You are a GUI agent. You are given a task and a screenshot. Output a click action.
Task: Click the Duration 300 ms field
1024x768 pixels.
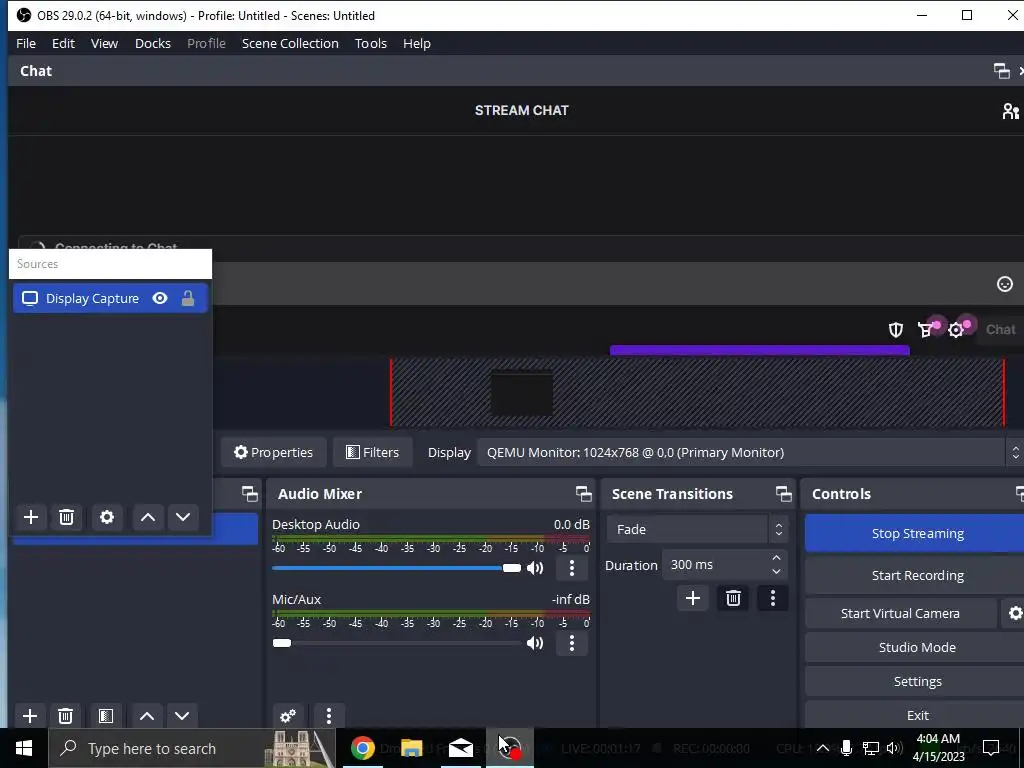[716, 565]
